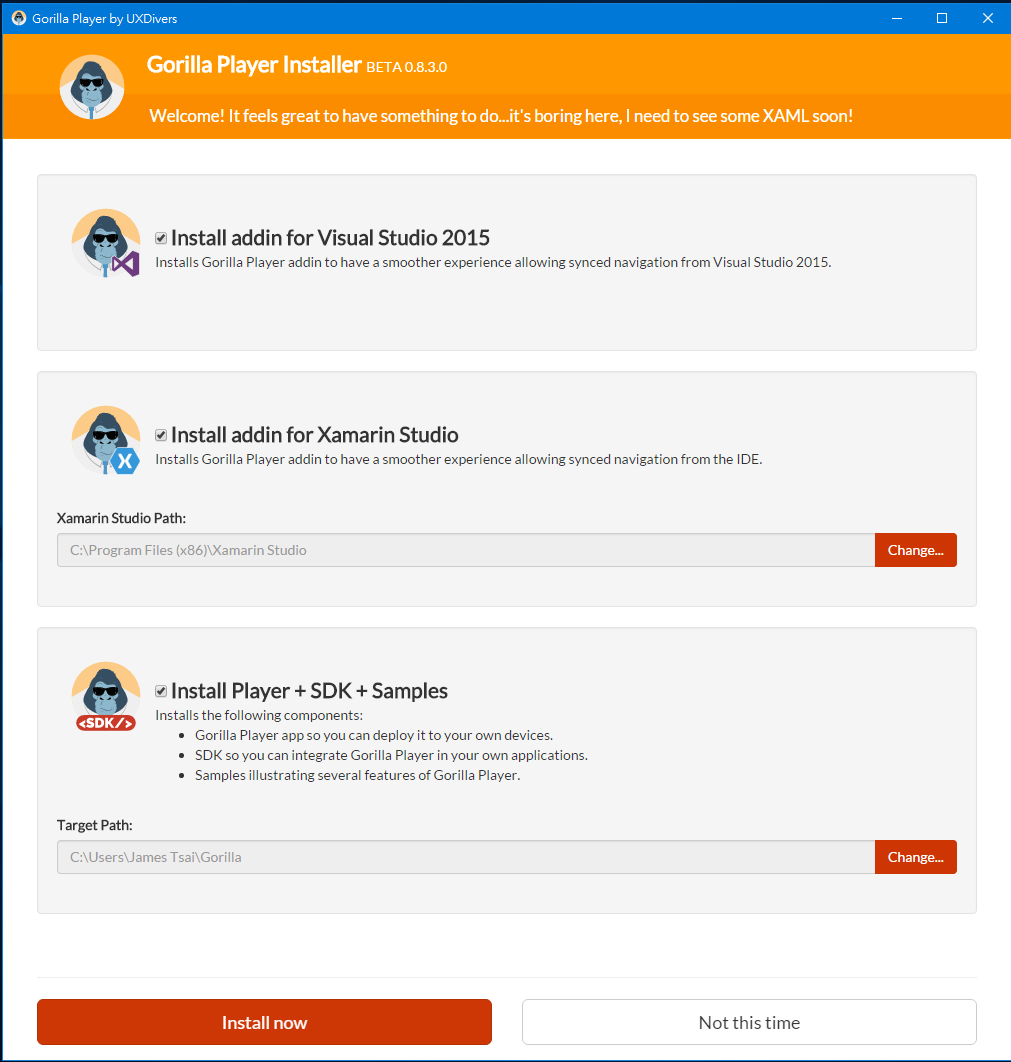
Task: Click Install addin for Xamarin Studio label
Action: (315, 435)
